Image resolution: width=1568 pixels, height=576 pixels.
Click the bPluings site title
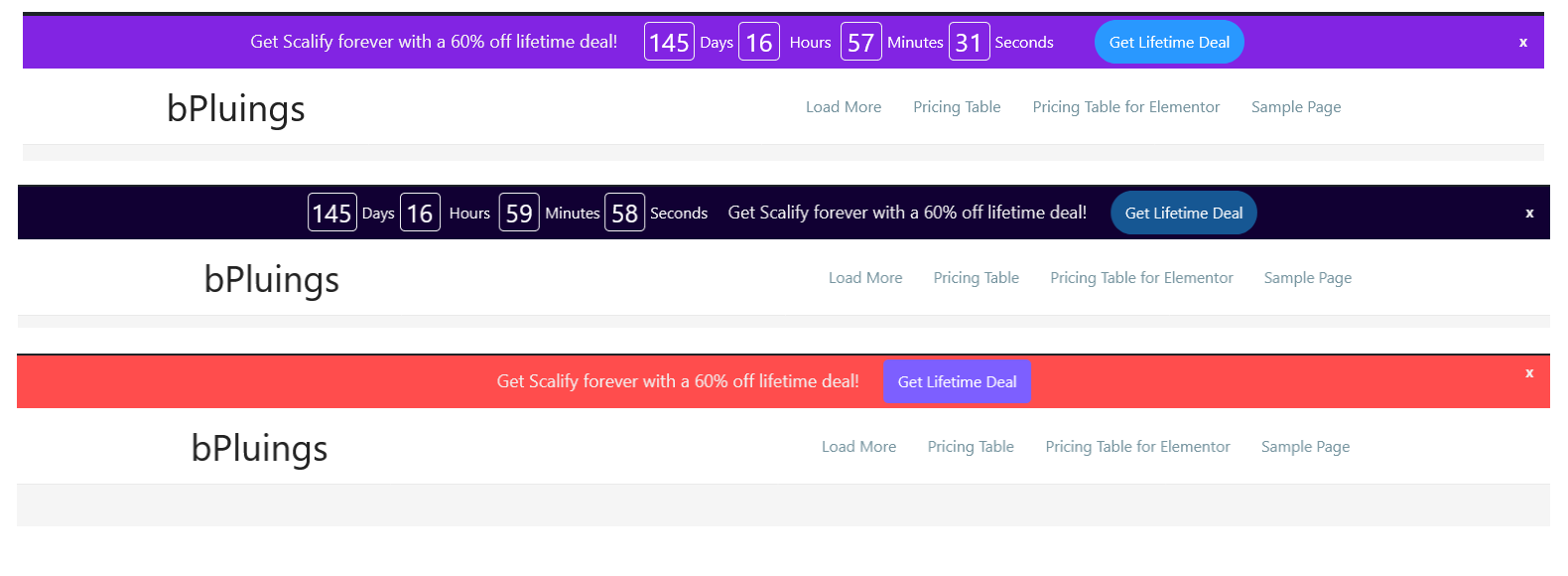click(235, 108)
